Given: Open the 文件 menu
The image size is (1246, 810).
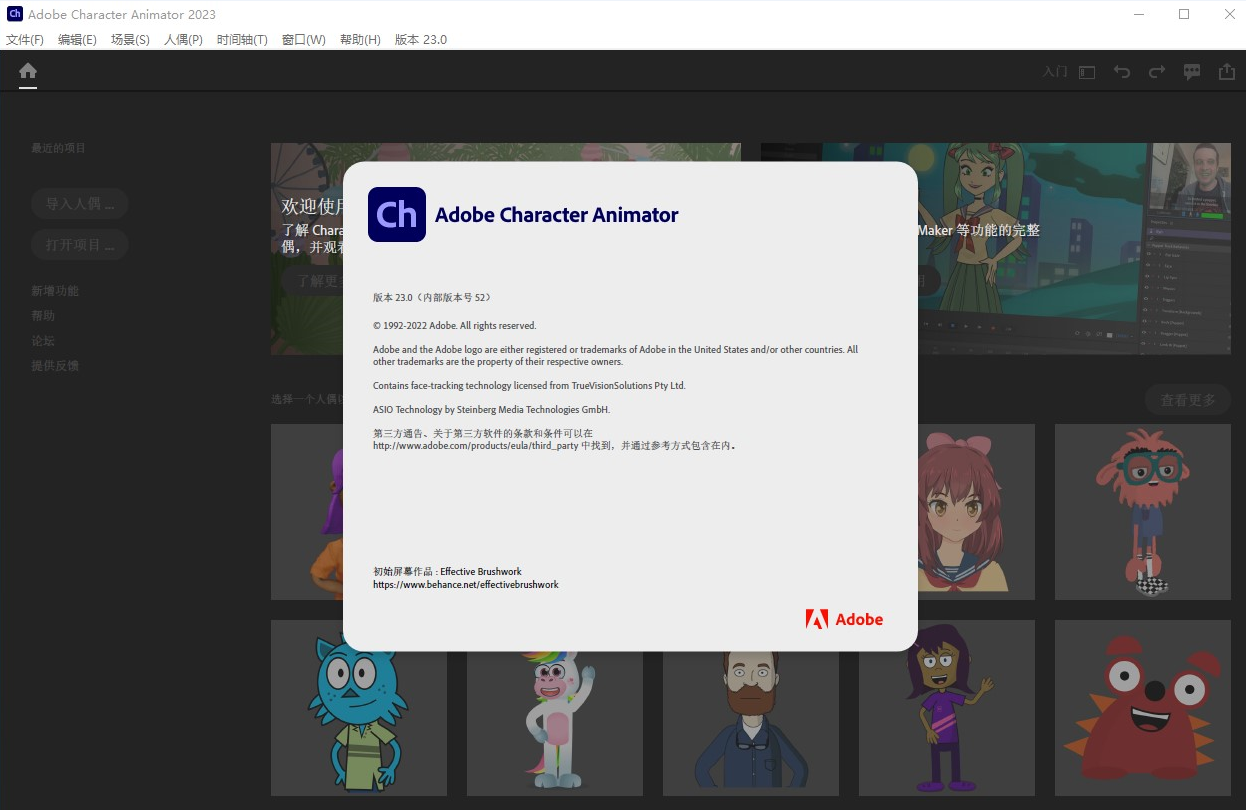Looking at the screenshot, I should pyautogui.click(x=25, y=39).
